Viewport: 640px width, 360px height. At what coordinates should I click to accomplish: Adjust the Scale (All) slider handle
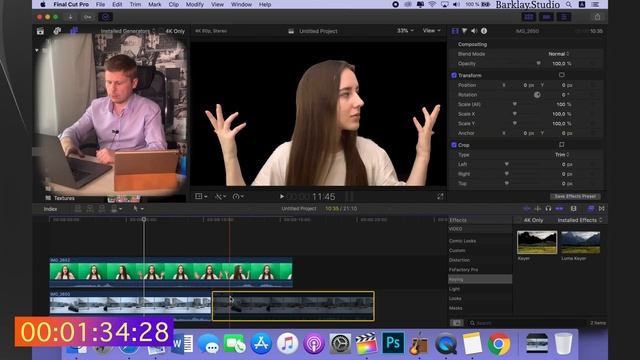click(x=515, y=104)
